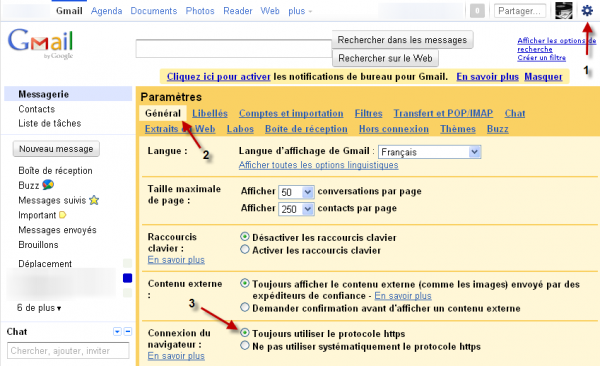Open Web in the top bar
The height and width of the screenshot is (366, 600).
pyautogui.click(x=270, y=11)
